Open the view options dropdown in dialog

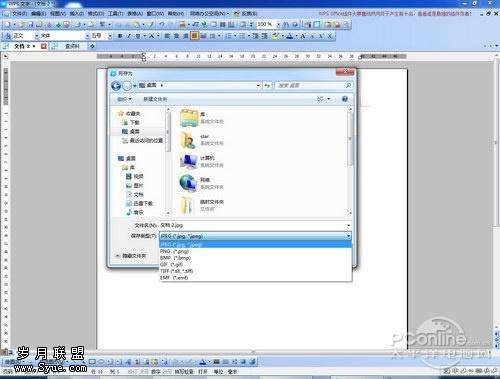329,99
